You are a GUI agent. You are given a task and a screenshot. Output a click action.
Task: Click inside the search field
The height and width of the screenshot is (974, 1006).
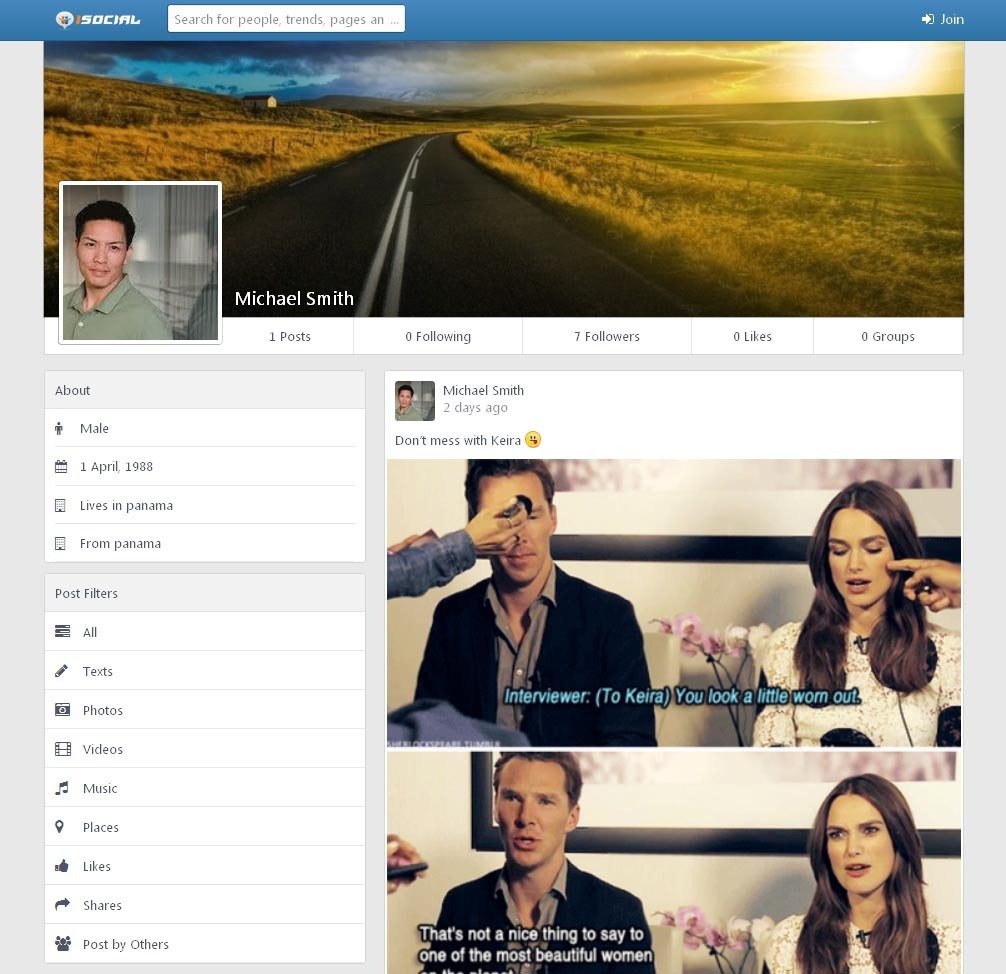coord(286,19)
